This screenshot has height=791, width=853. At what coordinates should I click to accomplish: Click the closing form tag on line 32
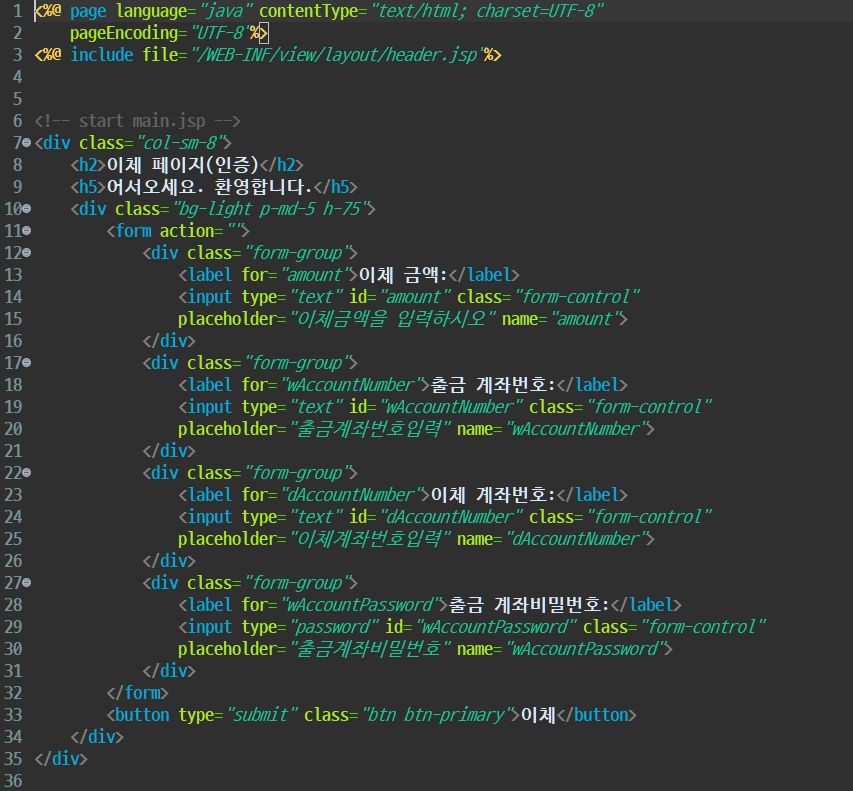(138, 693)
